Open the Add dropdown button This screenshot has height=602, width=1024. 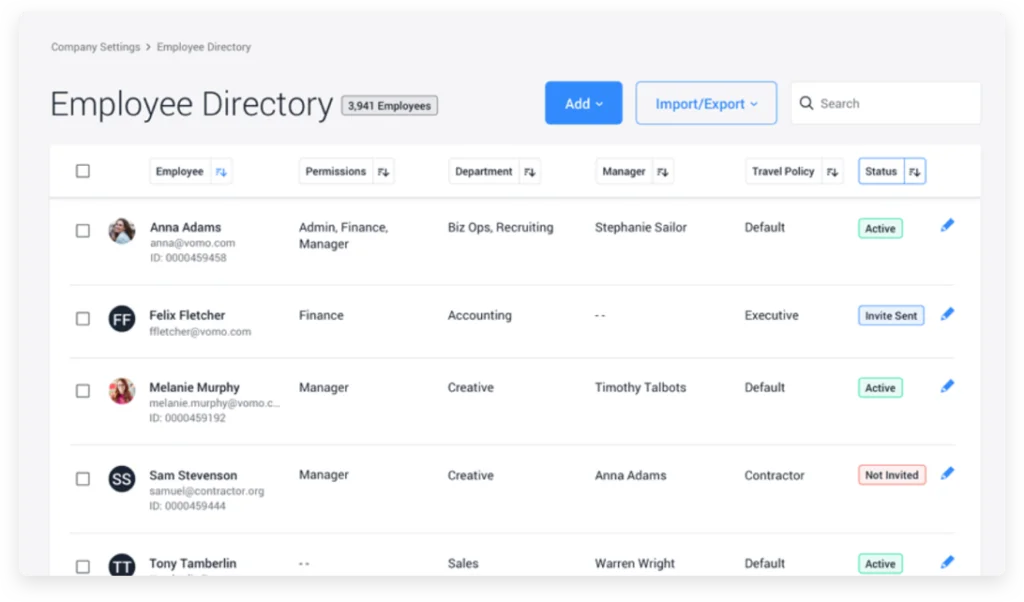(x=584, y=103)
